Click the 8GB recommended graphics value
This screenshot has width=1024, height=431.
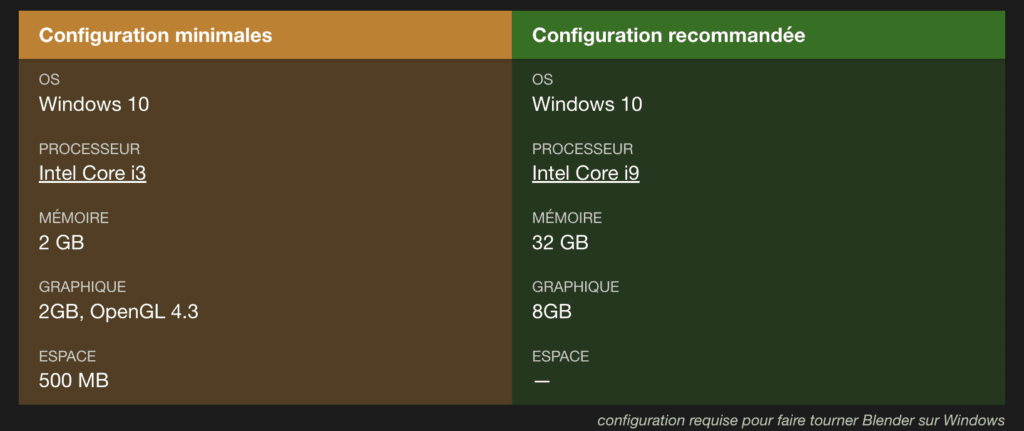552,312
